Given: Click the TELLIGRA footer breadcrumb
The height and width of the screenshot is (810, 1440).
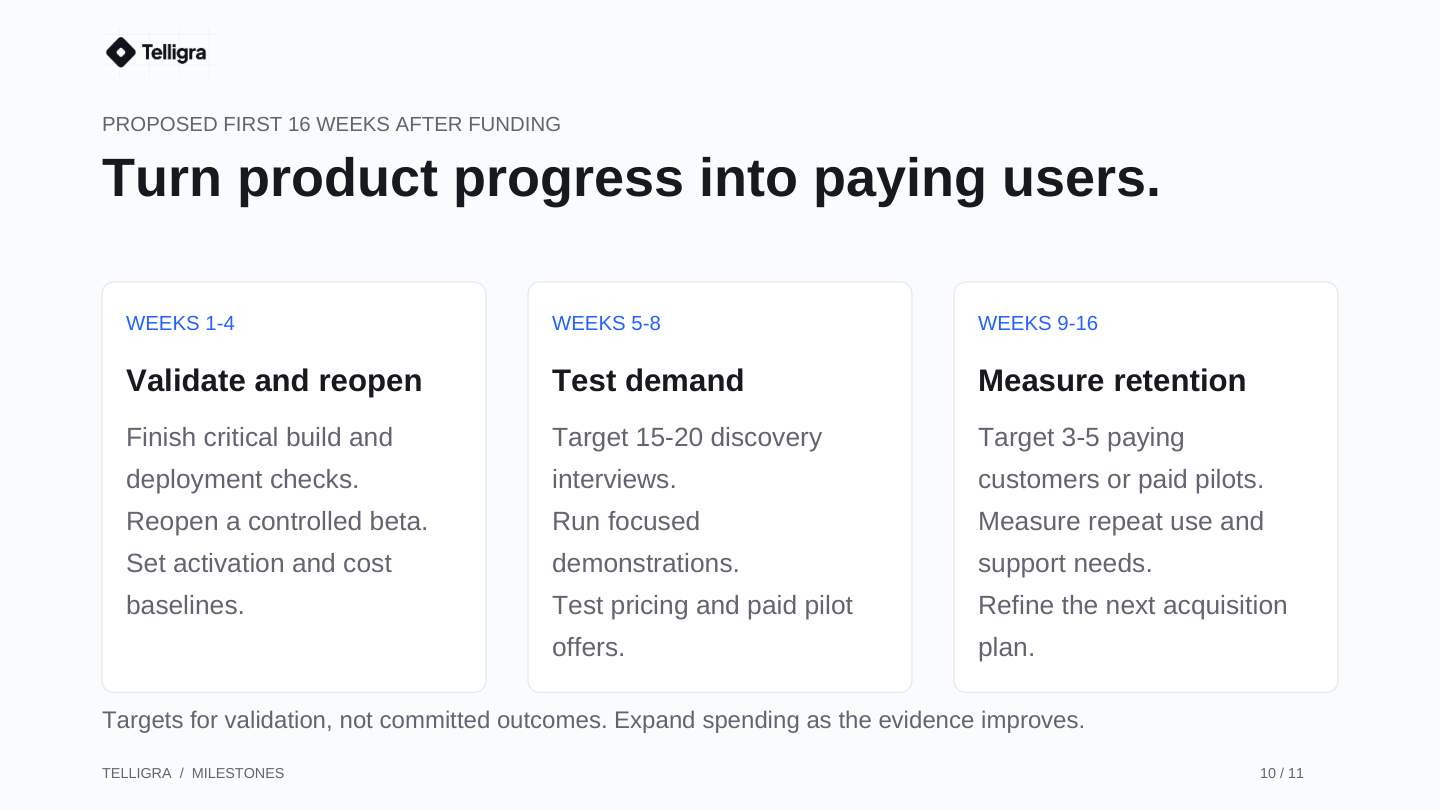Looking at the screenshot, I should point(137,773).
